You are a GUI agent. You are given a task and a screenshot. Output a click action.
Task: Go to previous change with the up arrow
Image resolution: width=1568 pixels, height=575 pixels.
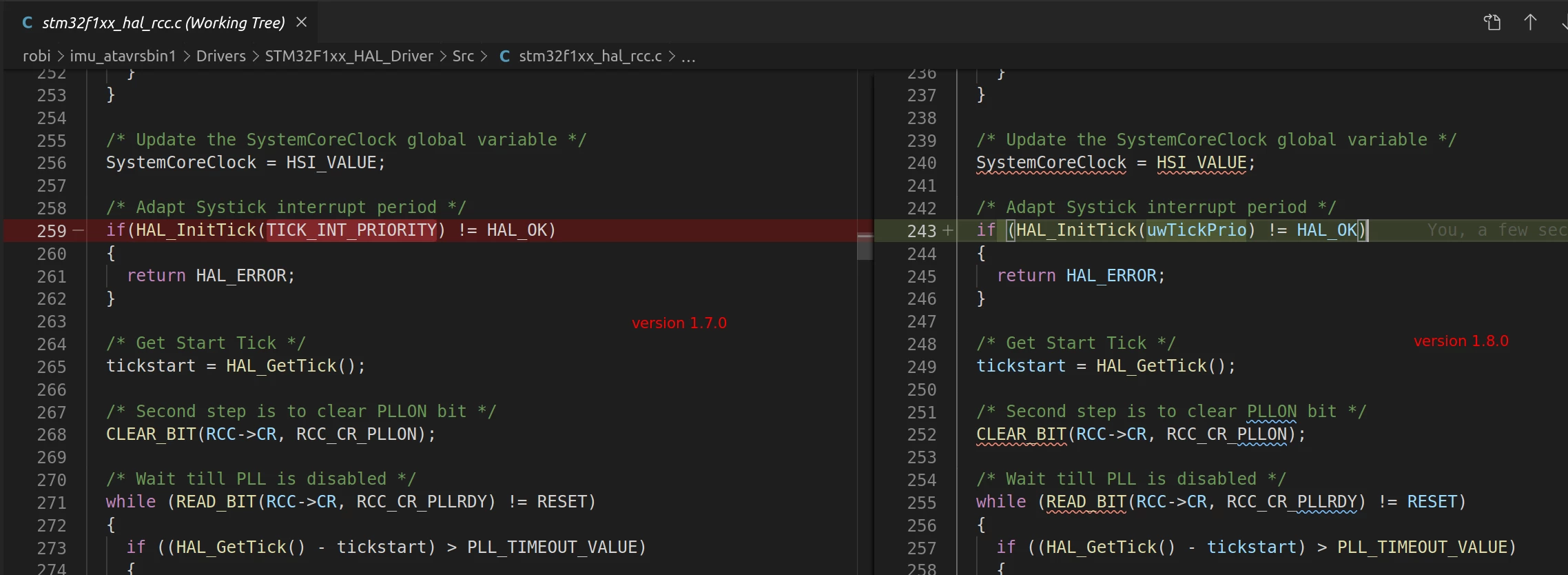click(x=1530, y=22)
